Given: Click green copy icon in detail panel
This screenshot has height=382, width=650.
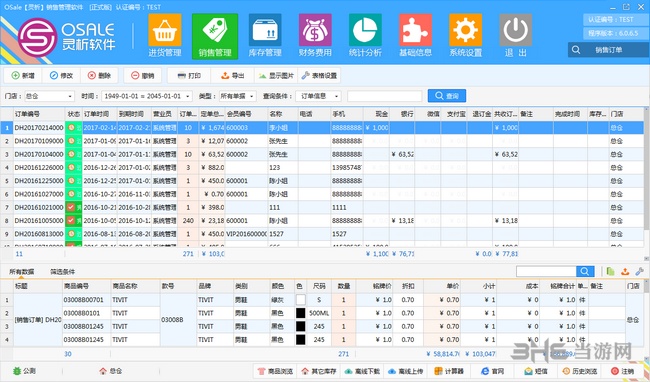Looking at the screenshot, I should (611, 271).
